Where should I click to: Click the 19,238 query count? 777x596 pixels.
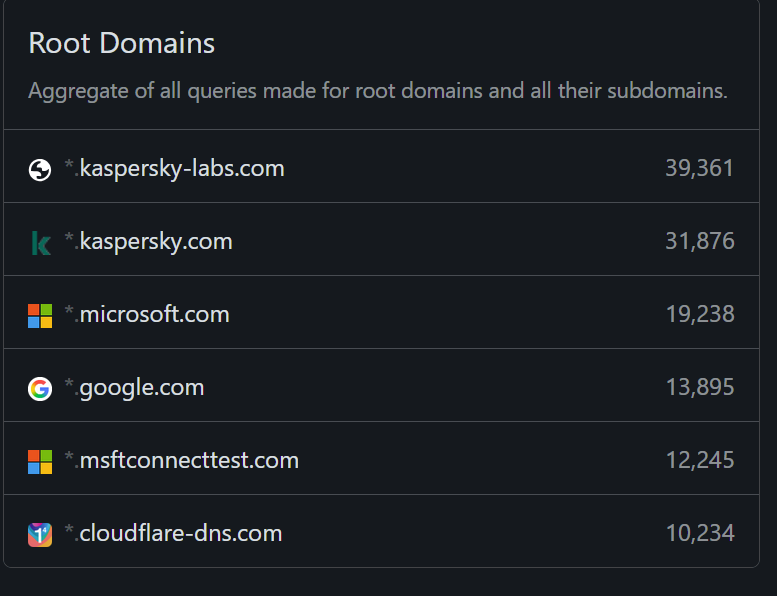pyautogui.click(x=699, y=315)
